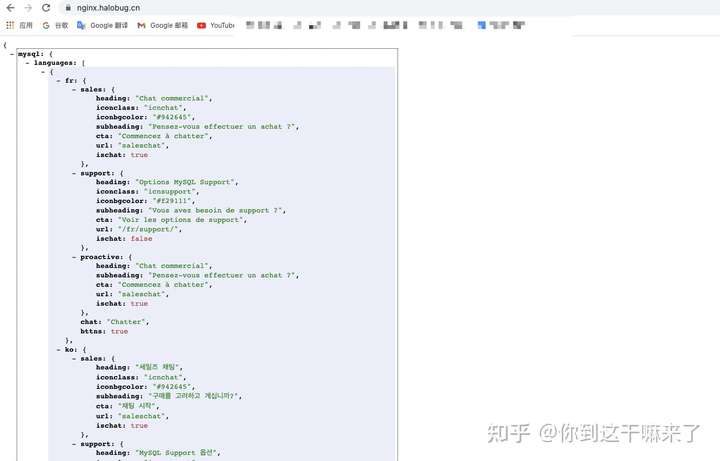Click the proactive "saleschat" url value
This screenshot has height=461, width=720.
(142, 294)
